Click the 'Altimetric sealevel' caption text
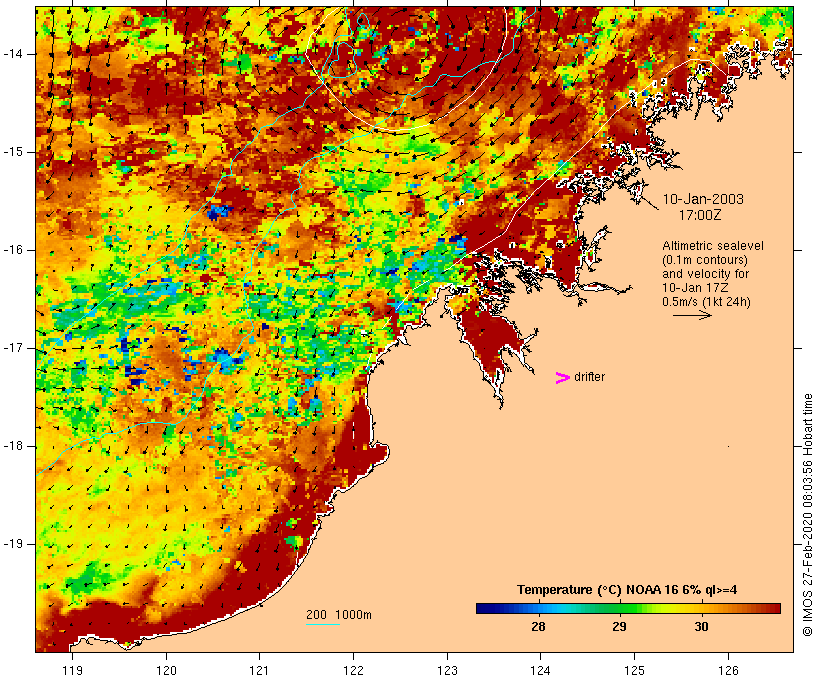Image resolution: width=820 pixels, height=680 pixels. pos(713,246)
